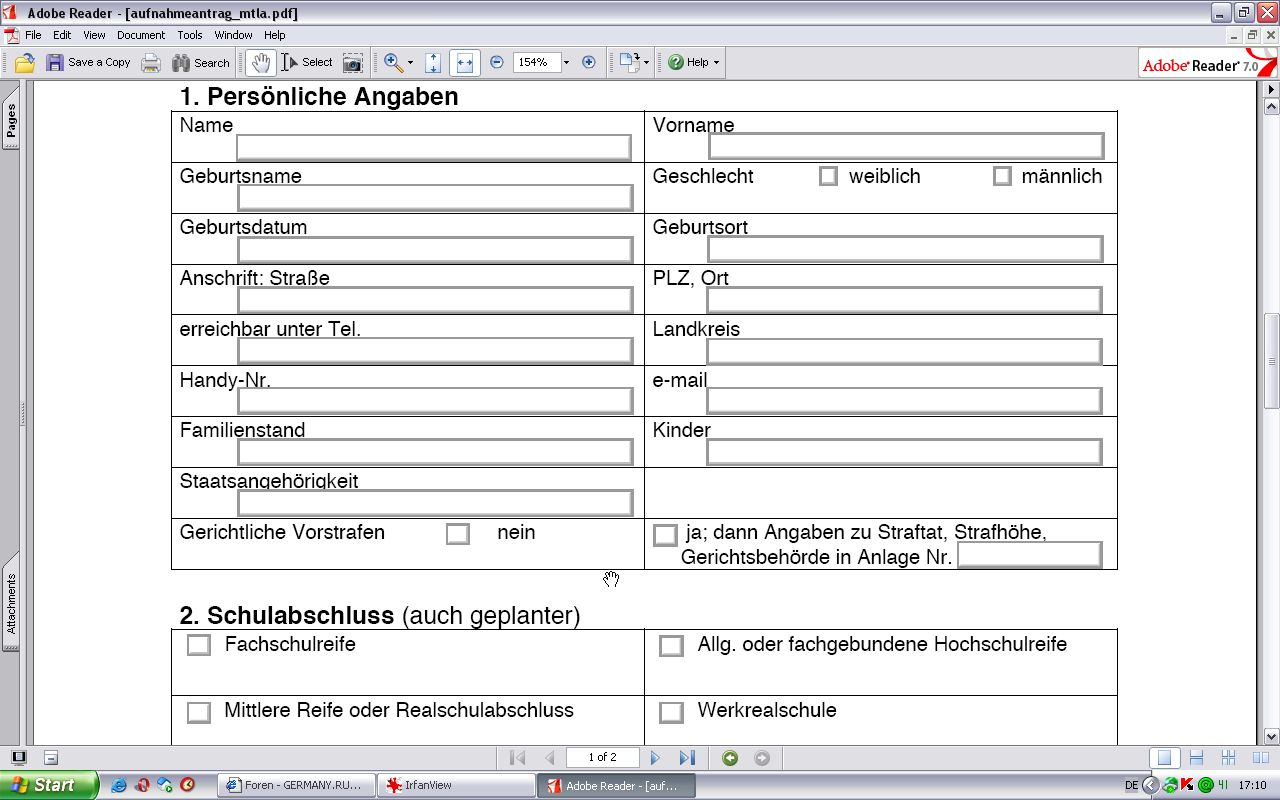Image resolution: width=1280 pixels, height=800 pixels.
Task: Check the männlich checkbox
Action: tap(1002, 177)
